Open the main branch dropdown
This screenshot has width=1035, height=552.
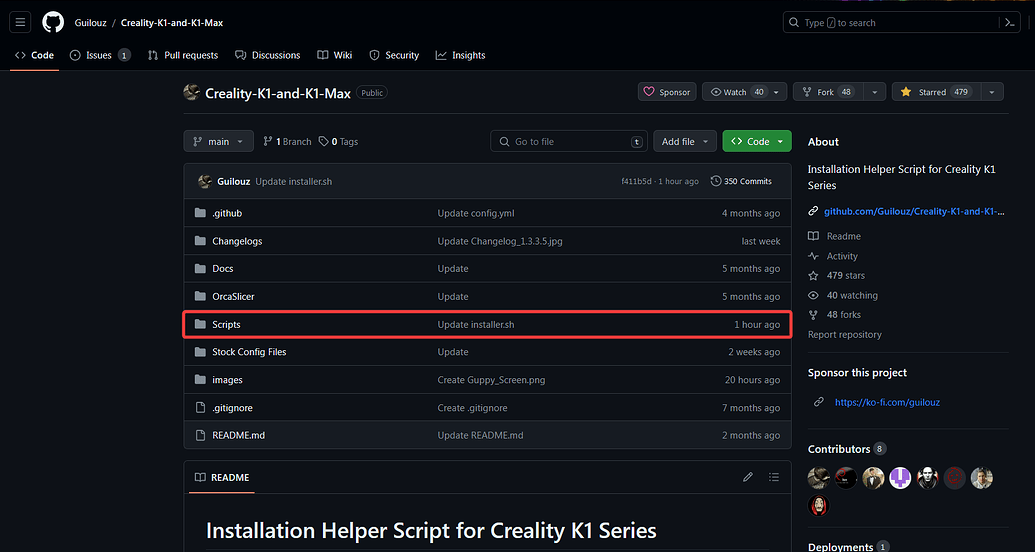coord(218,141)
